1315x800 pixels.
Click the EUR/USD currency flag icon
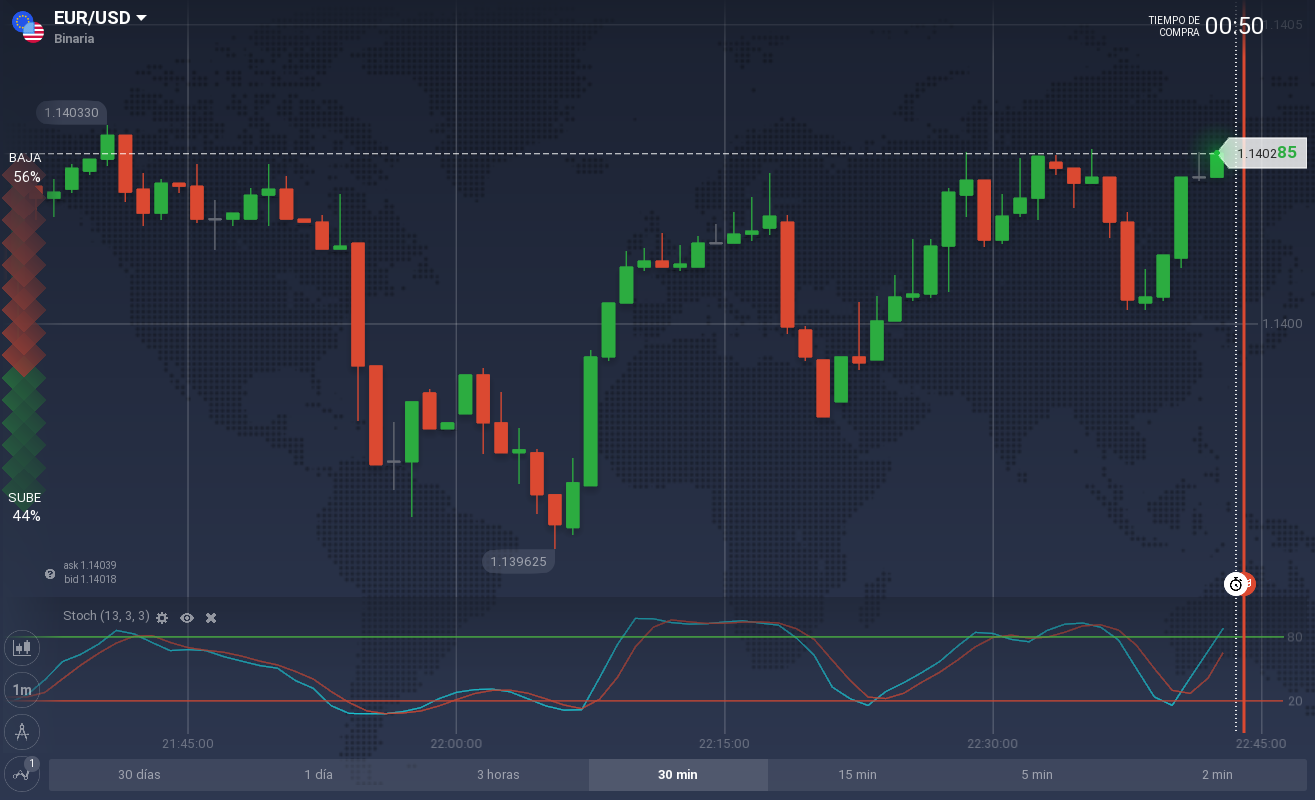(x=28, y=27)
